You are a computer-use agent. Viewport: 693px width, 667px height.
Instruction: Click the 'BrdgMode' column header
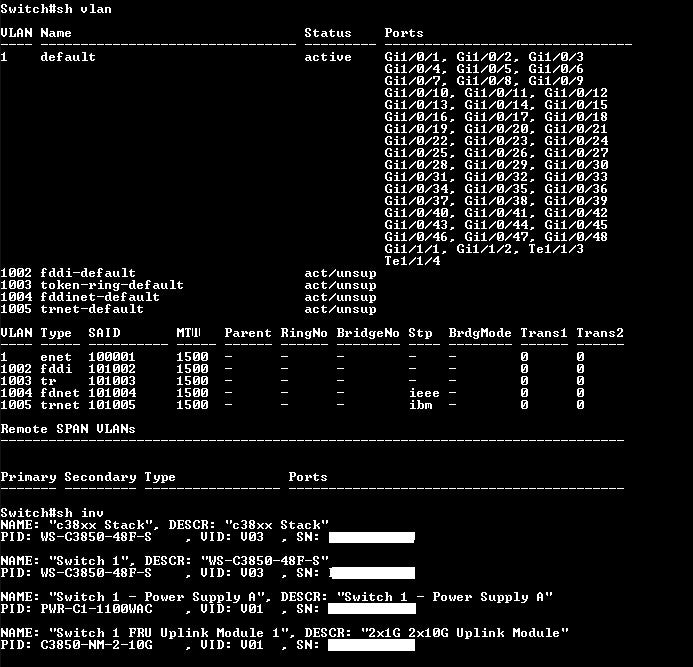pyautogui.click(x=480, y=332)
